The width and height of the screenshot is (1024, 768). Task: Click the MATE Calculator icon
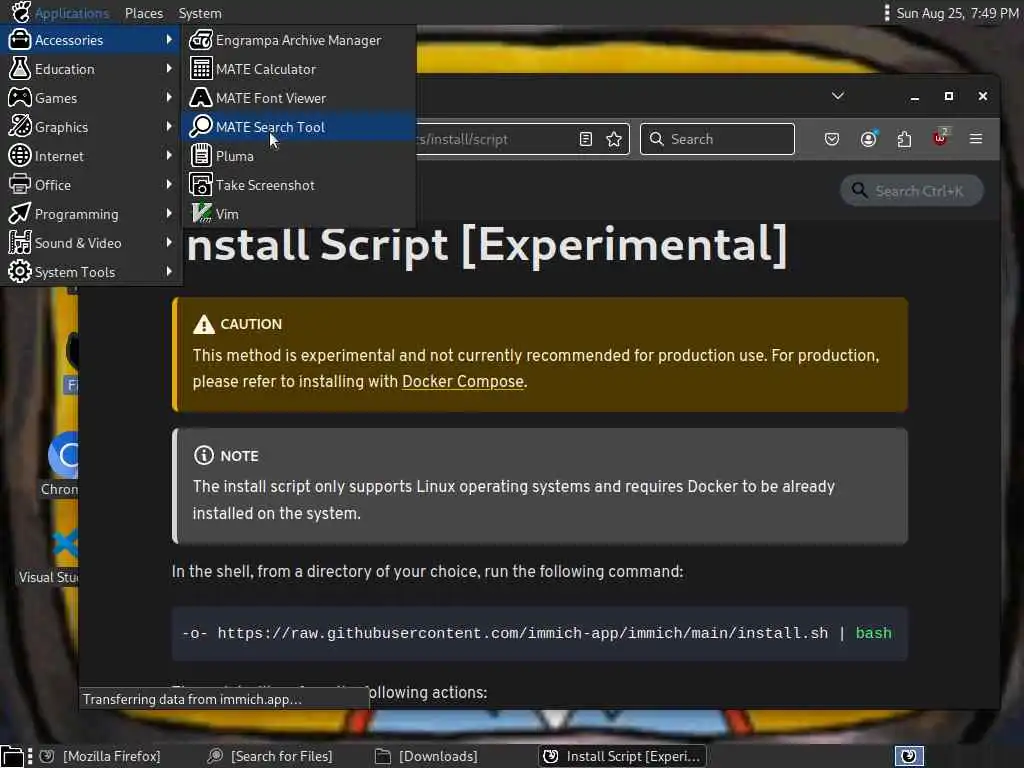(x=200, y=69)
